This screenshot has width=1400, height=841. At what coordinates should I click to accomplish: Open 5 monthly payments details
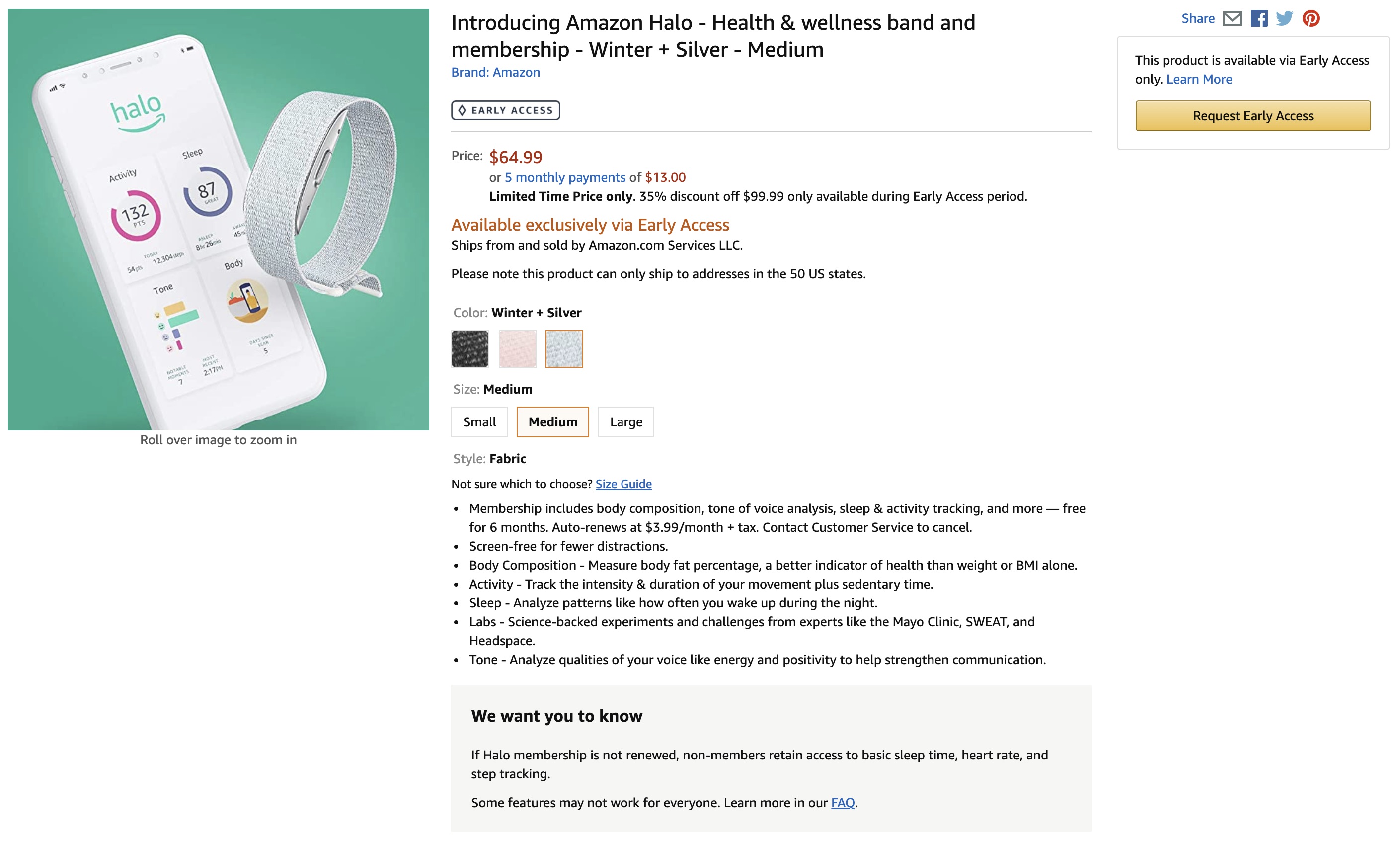pyautogui.click(x=565, y=177)
